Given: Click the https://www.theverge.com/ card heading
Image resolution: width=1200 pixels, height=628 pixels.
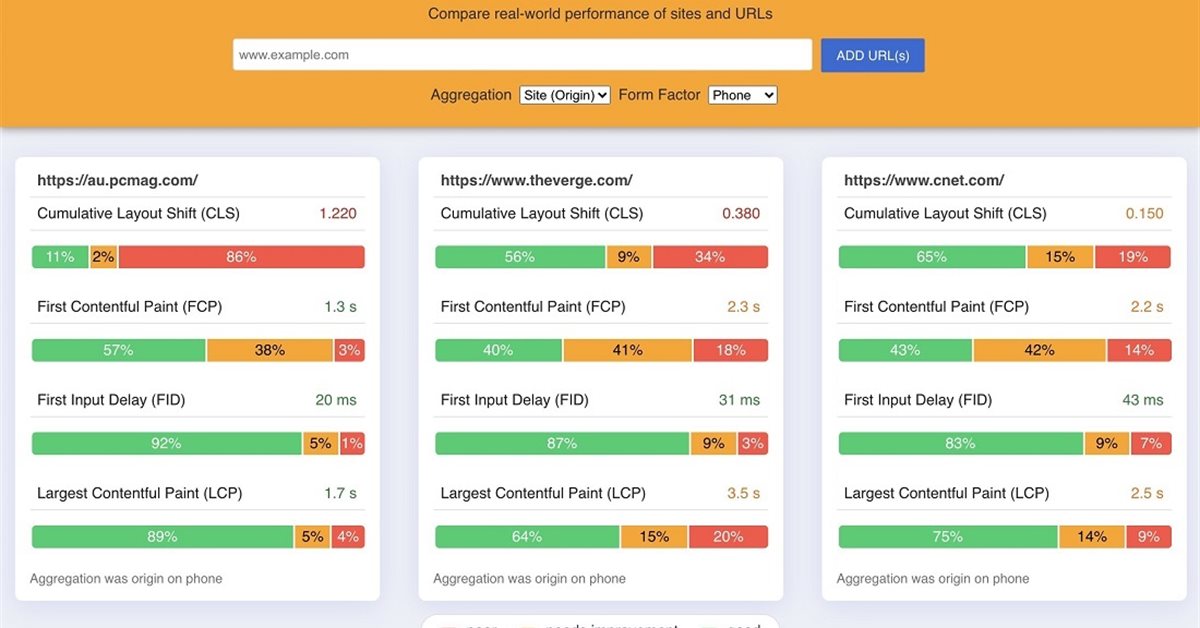Looking at the screenshot, I should click(536, 181).
